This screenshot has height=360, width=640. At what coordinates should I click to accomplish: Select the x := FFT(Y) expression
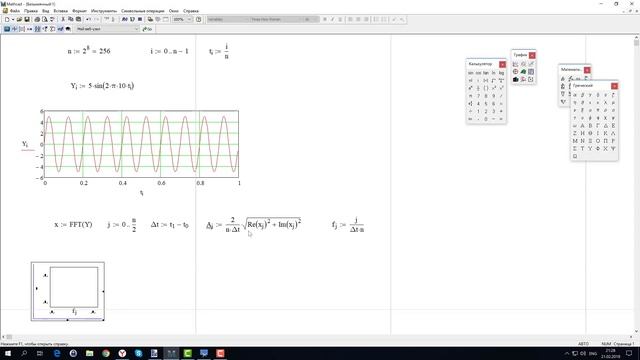point(73,224)
